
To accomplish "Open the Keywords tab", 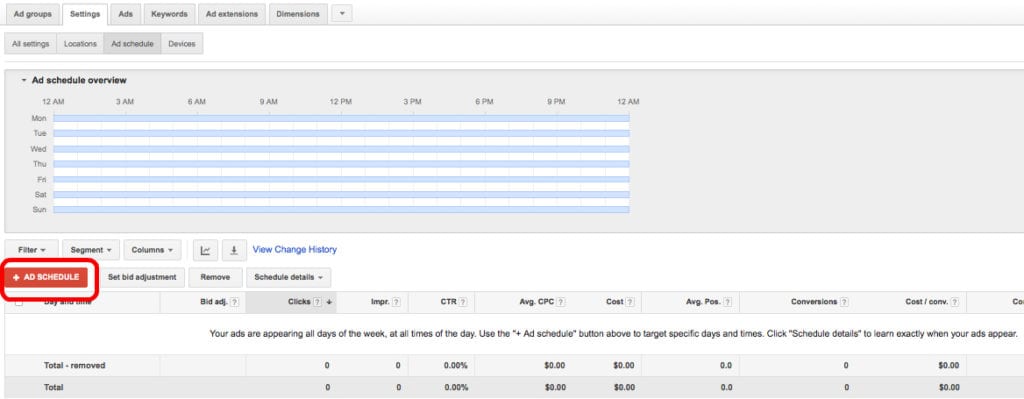I will tap(169, 14).
